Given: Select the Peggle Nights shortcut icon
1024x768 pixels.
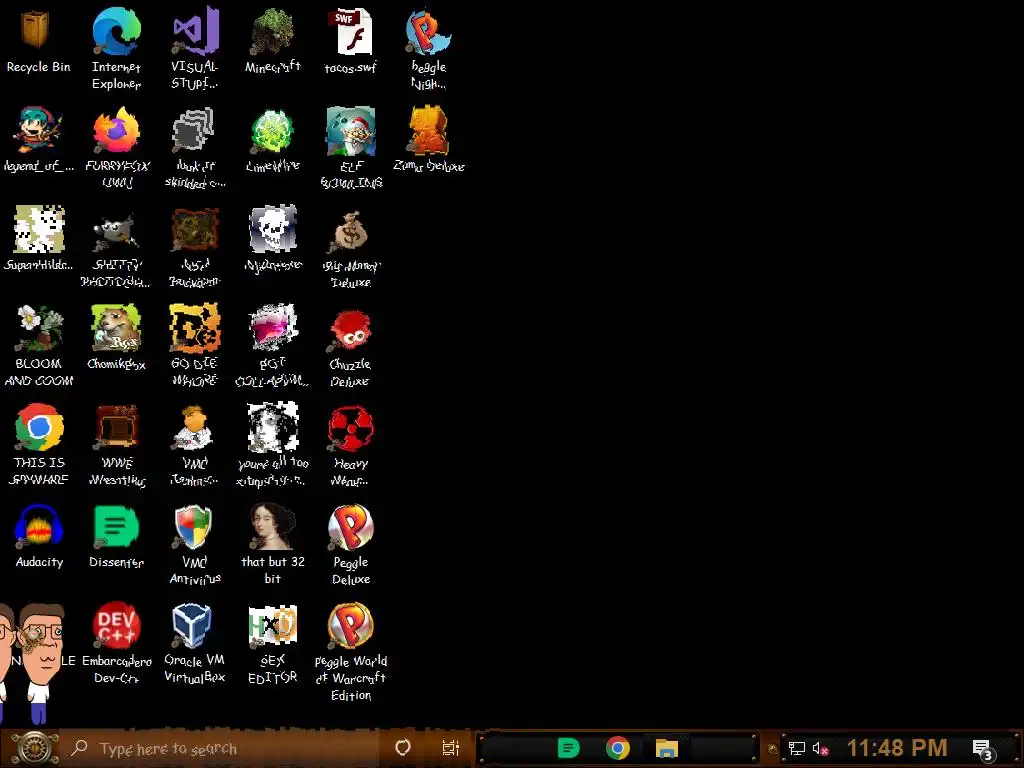Looking at the screenshot, I should pyautogui.click(x=428, y=31).
